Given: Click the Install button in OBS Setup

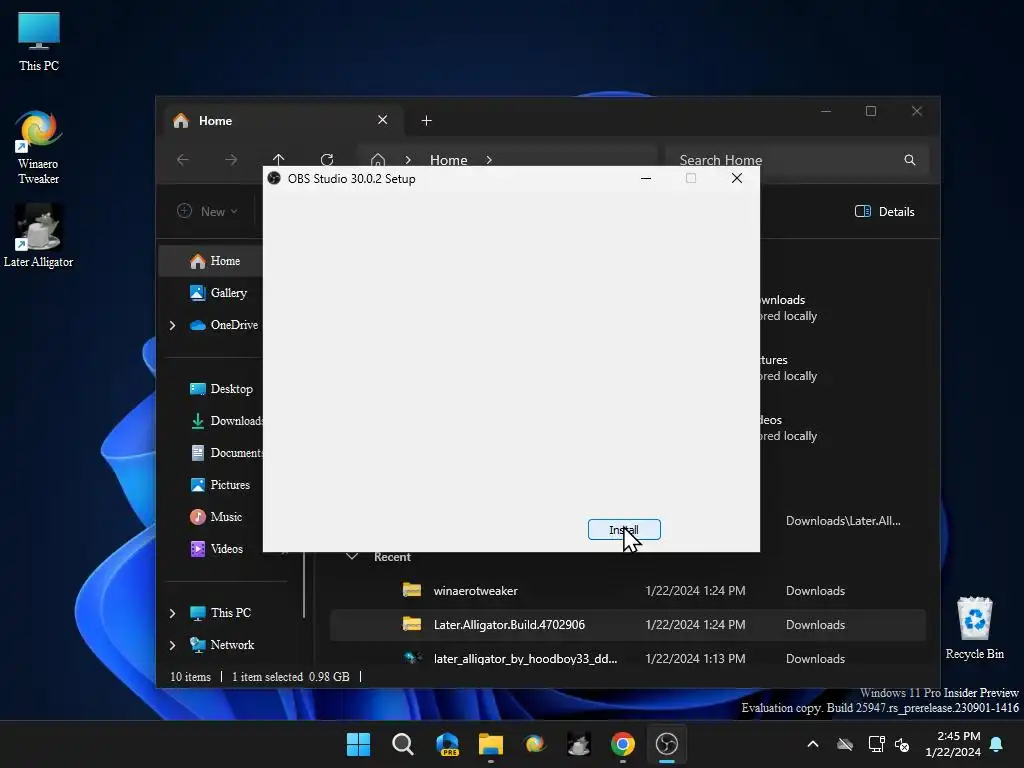Looking at the screenshot, I should [624, 530].
